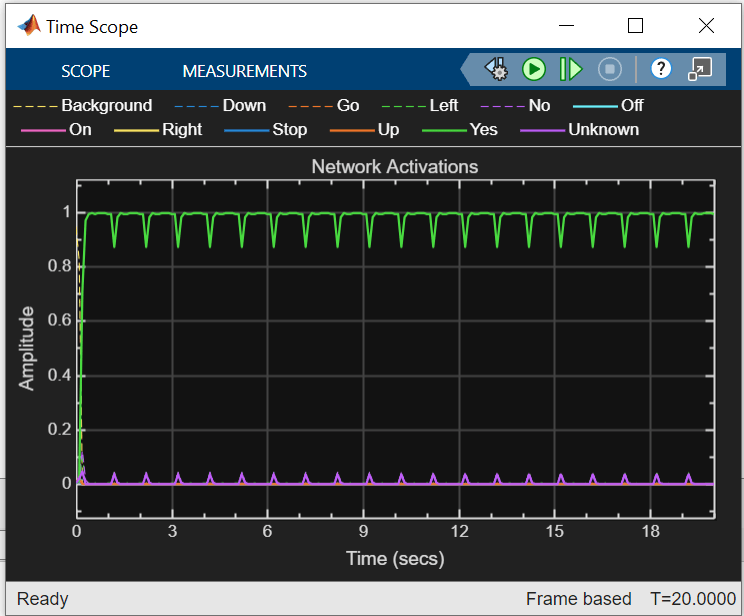Open the Help question mark icon

(660, 69)
